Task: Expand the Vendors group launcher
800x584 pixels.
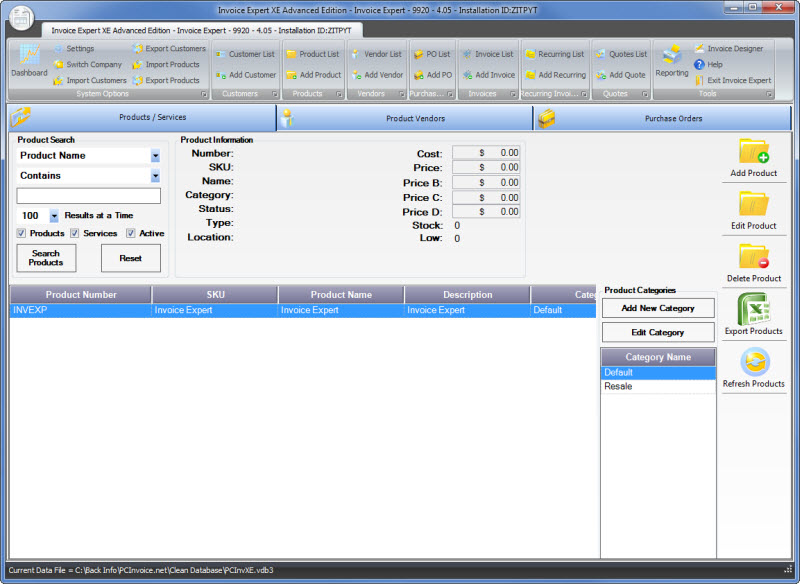Action: pos(402,94)
